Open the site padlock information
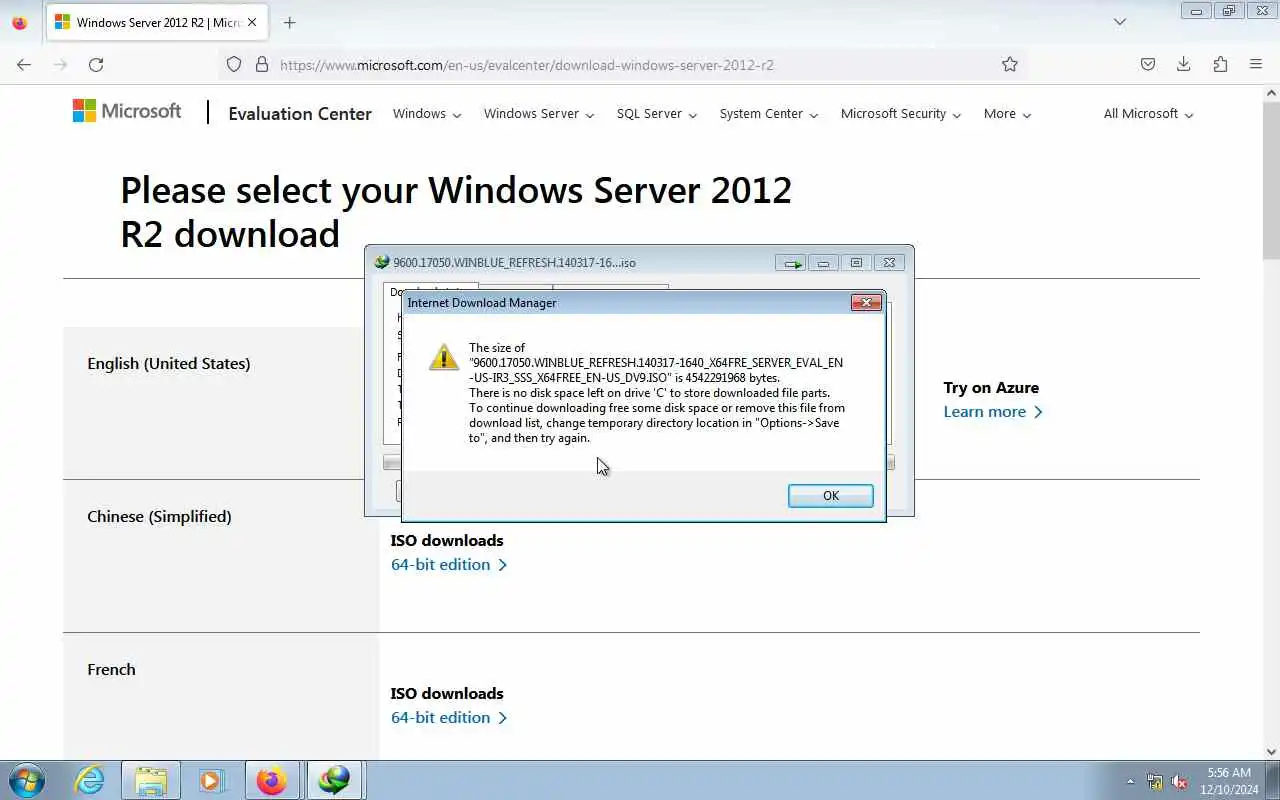The image size is (1280, 800). (x=262, y=64)
